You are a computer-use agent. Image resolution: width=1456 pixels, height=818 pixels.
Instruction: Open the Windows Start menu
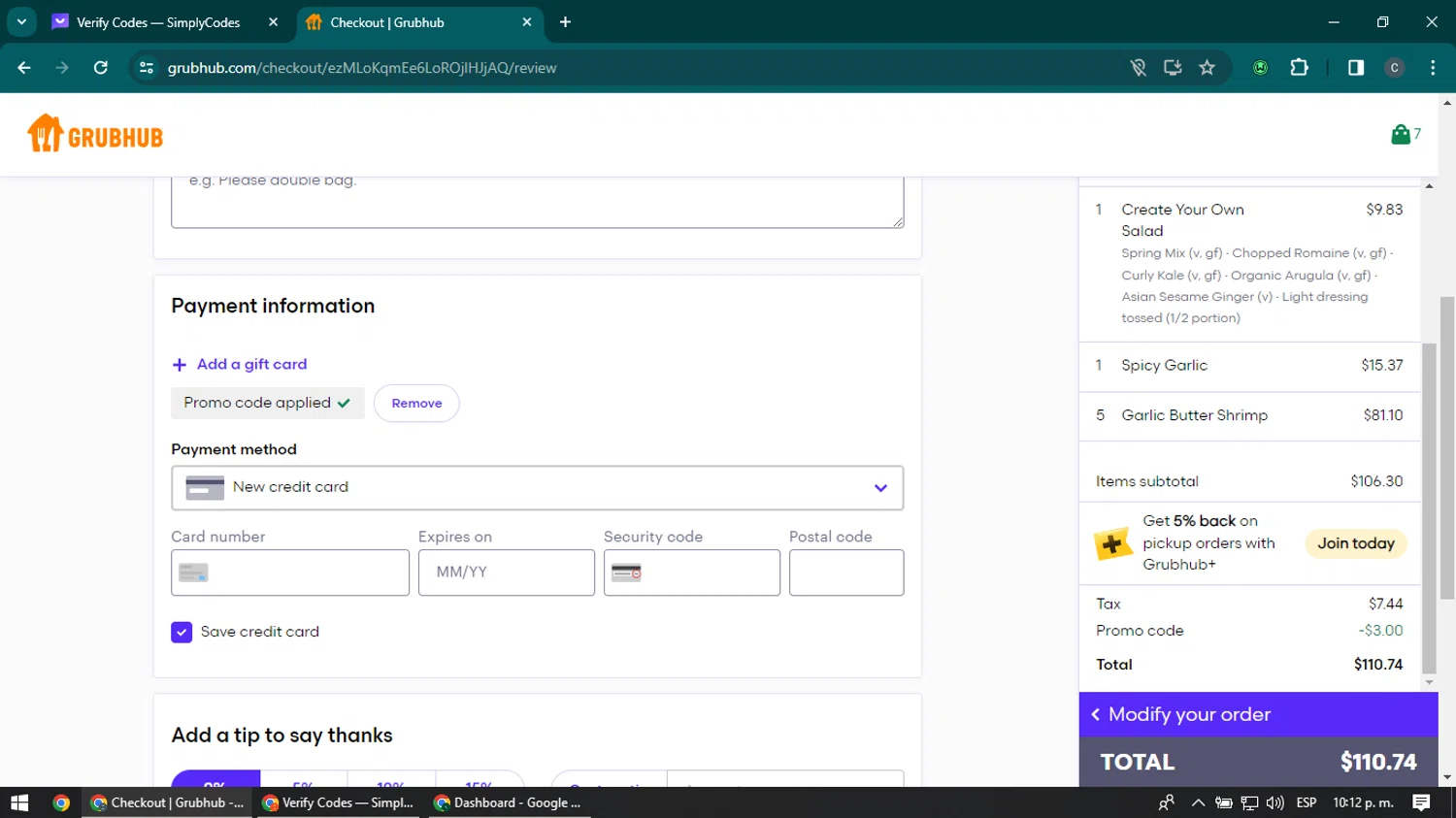[x=19, y=802]
